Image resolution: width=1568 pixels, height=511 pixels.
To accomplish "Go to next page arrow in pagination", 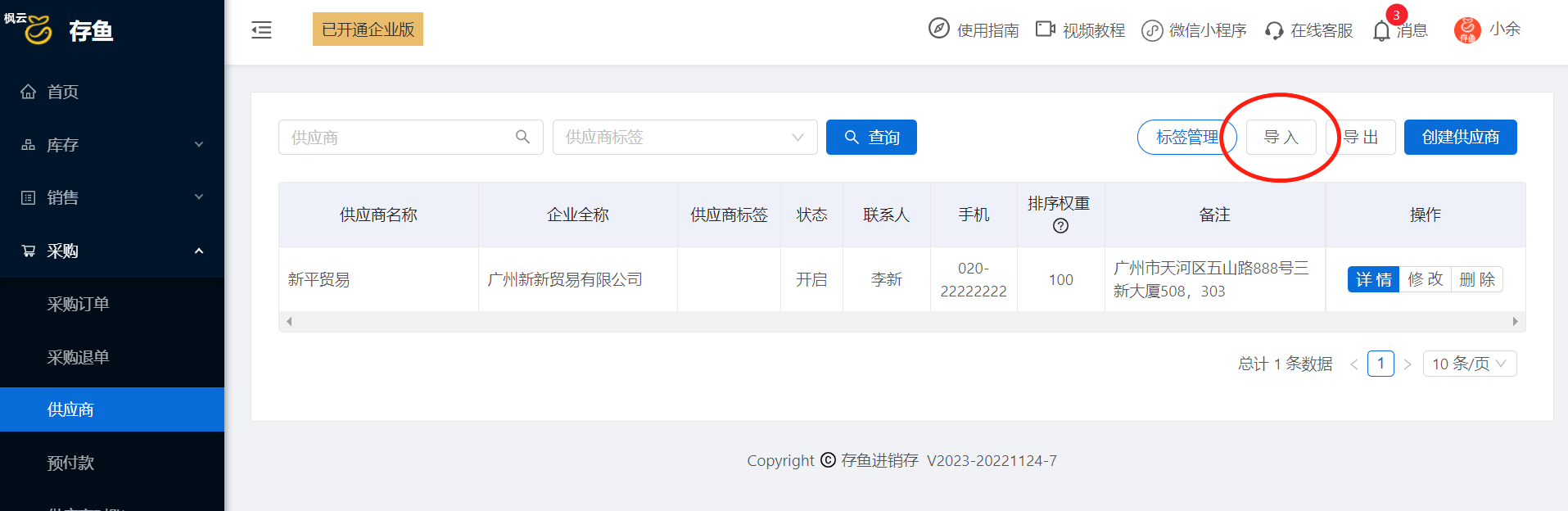I will [x=1408, y=364].
